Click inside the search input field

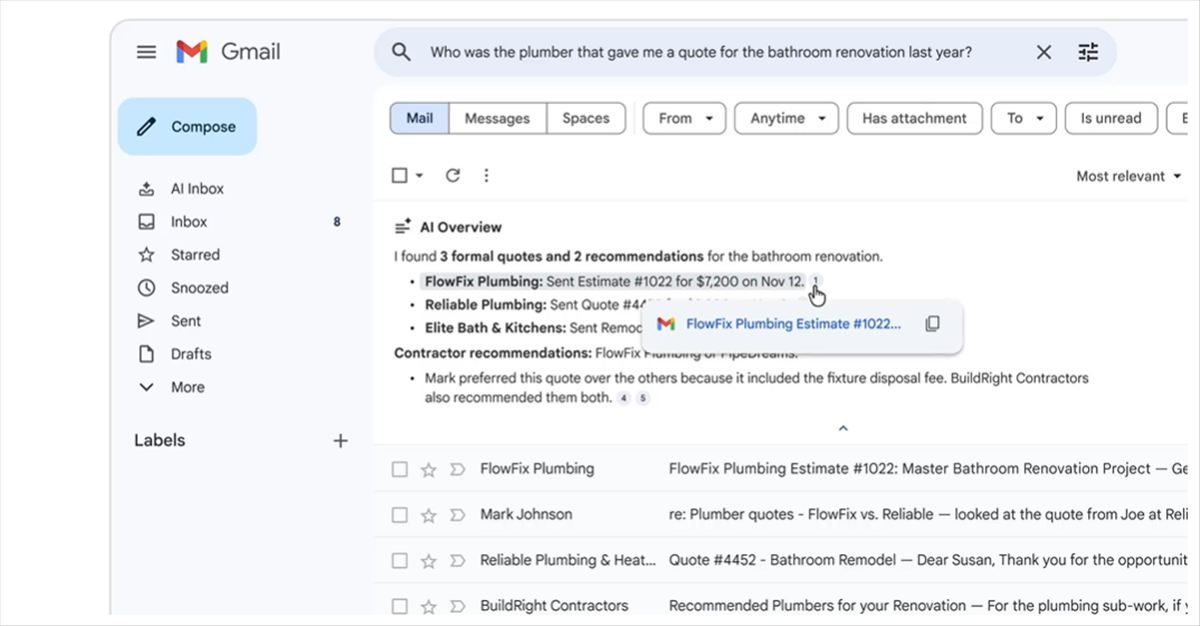(x=700, y=51)
